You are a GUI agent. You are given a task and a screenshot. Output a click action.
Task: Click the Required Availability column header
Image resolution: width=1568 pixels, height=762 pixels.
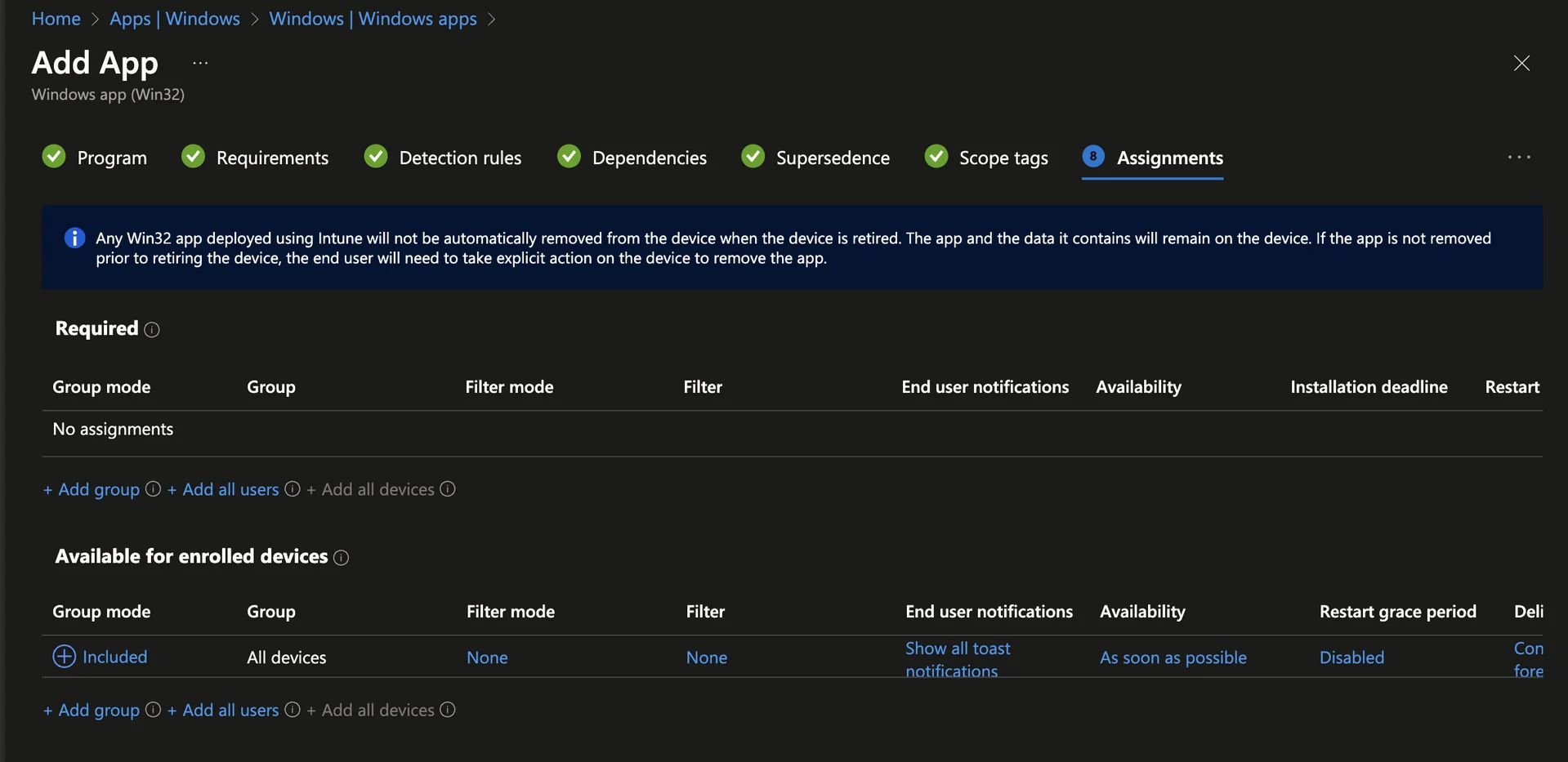click(x=1138, y=386)
